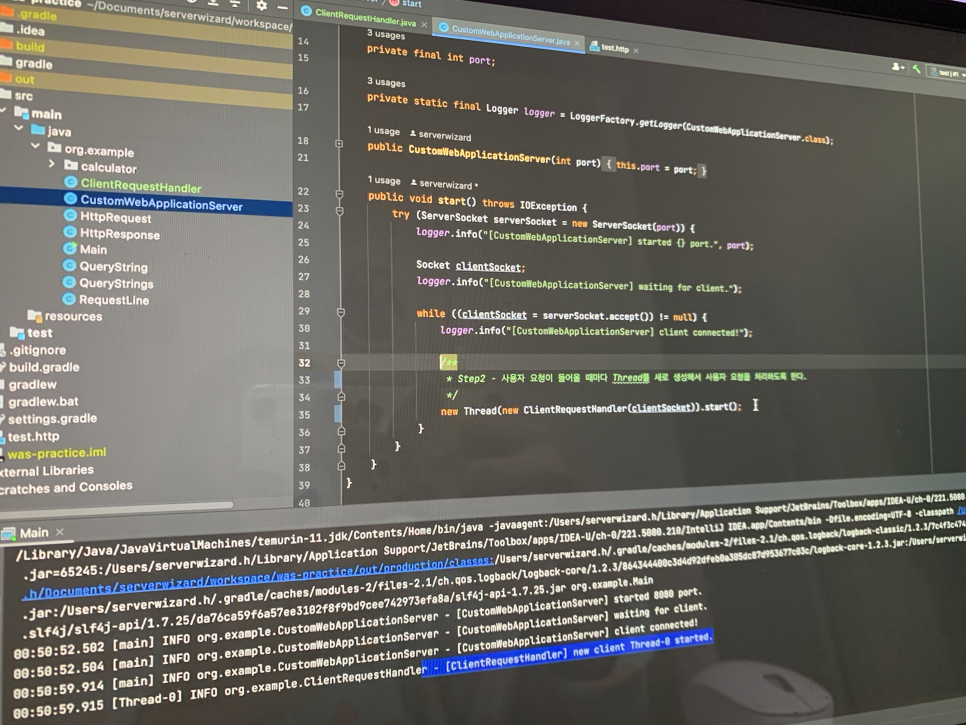Viewport: 966px width, 725px height.
Task: Open the gradlew.bat file
Action: coord(43,402)
